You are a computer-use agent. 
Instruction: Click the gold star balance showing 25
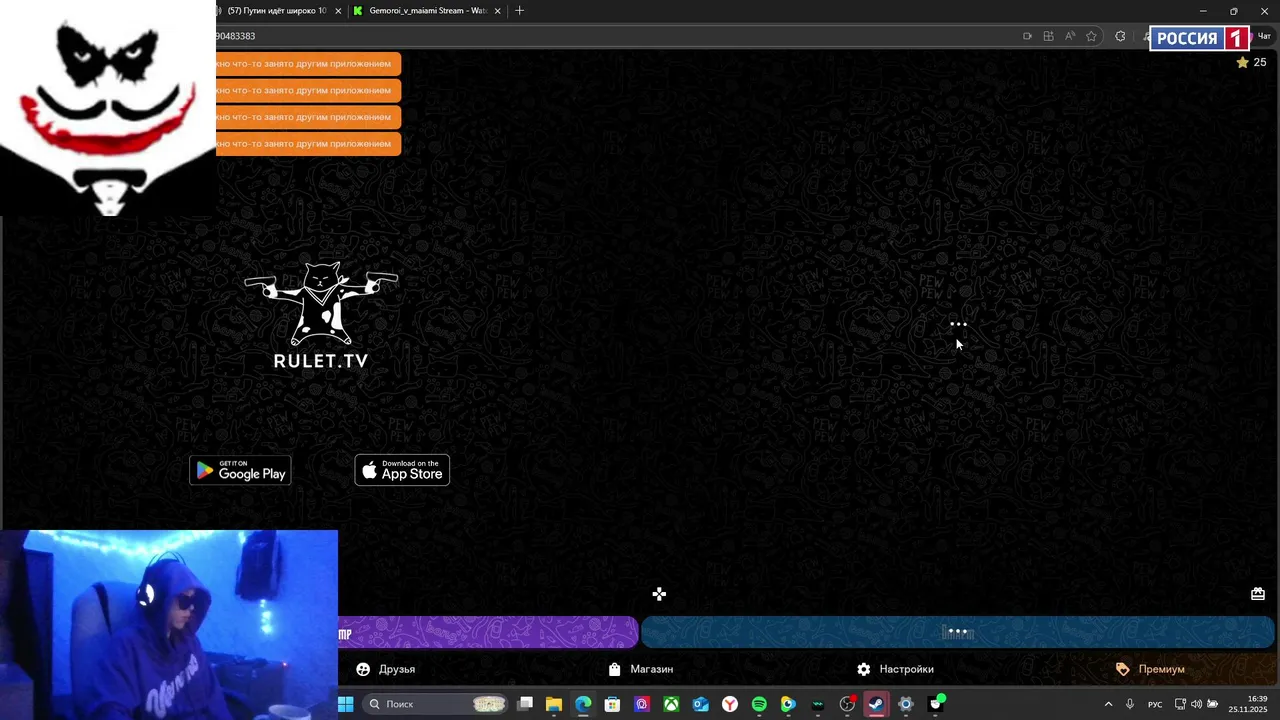1251,62
